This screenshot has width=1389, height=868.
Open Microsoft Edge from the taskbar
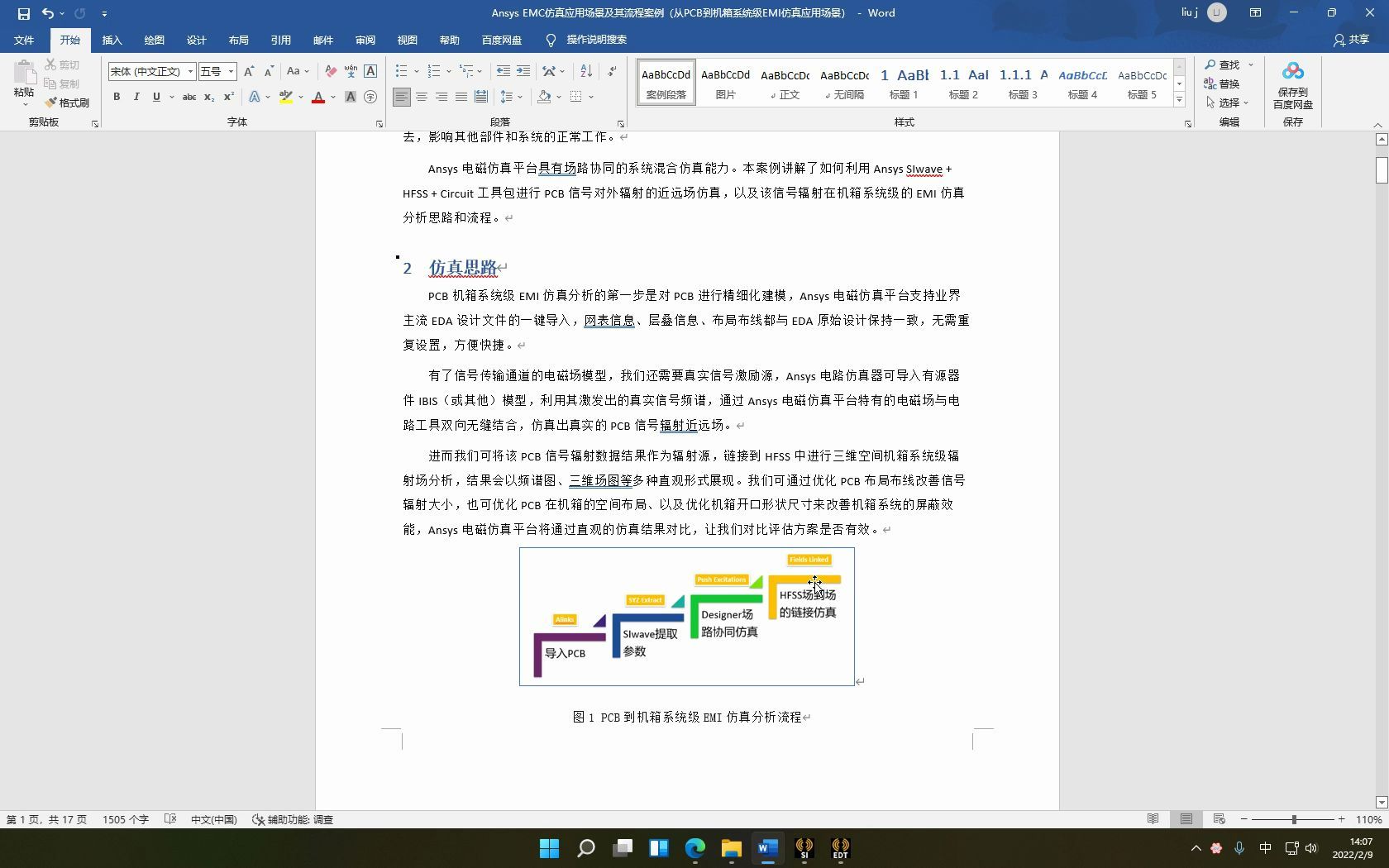pos(695,848)
